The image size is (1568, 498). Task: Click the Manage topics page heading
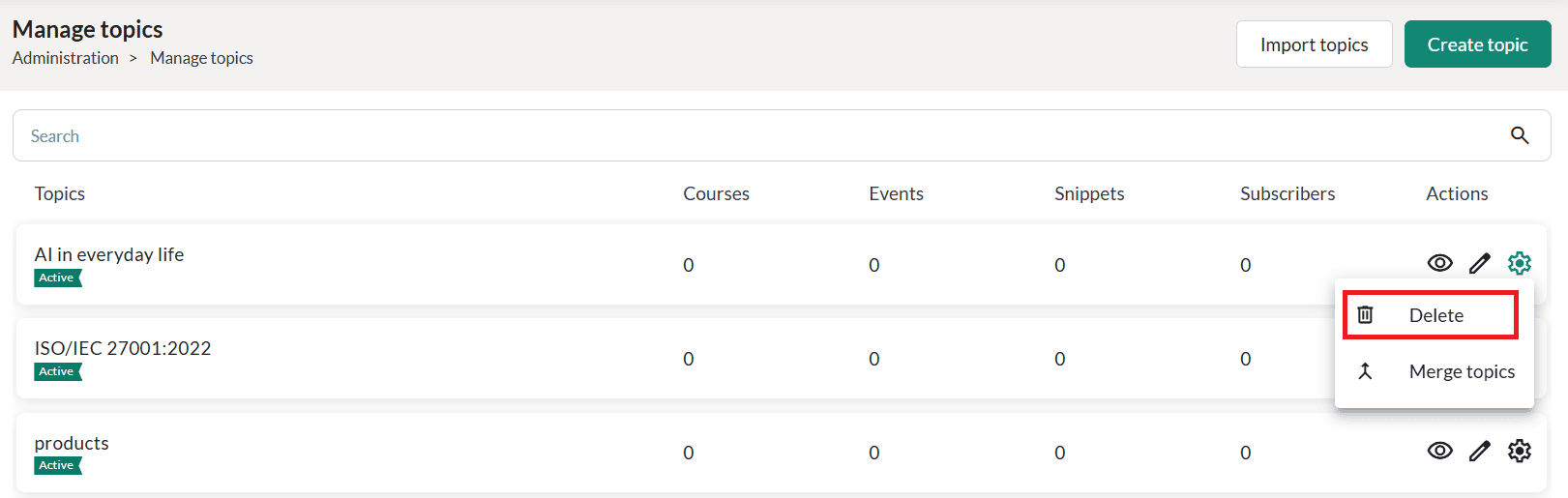[88, 29]
